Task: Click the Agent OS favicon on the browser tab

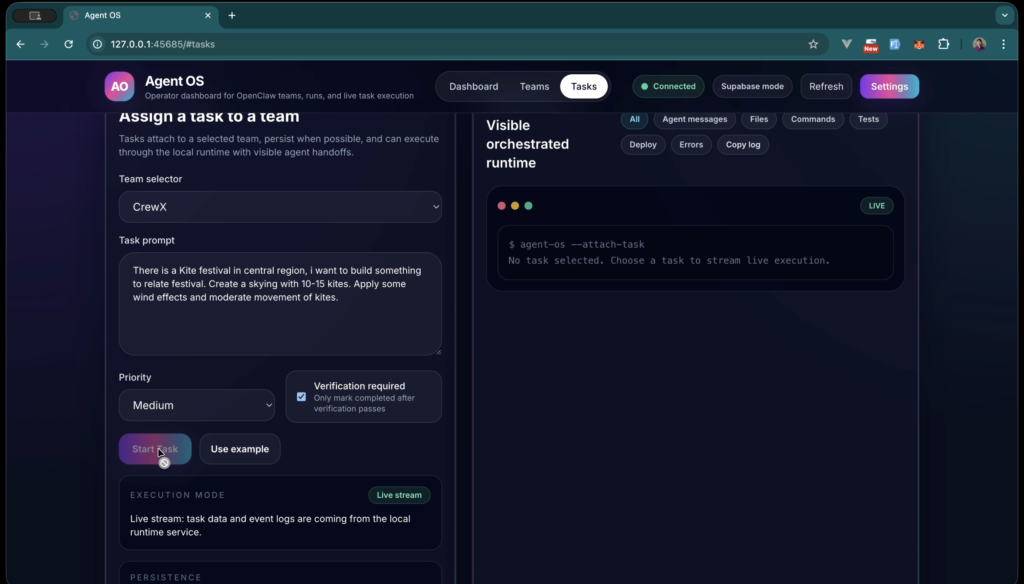Action: coord(71,16)
